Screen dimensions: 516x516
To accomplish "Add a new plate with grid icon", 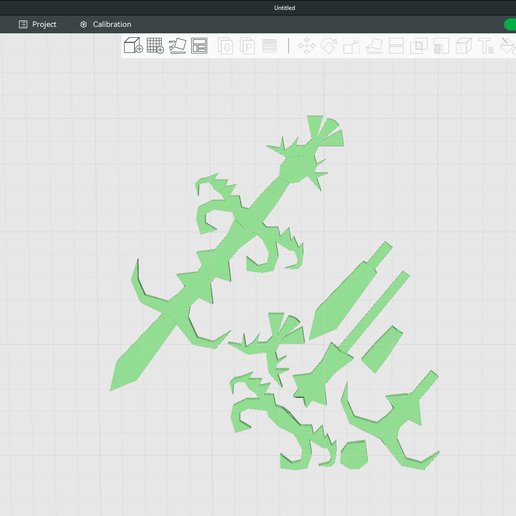I will coord(155,45).
